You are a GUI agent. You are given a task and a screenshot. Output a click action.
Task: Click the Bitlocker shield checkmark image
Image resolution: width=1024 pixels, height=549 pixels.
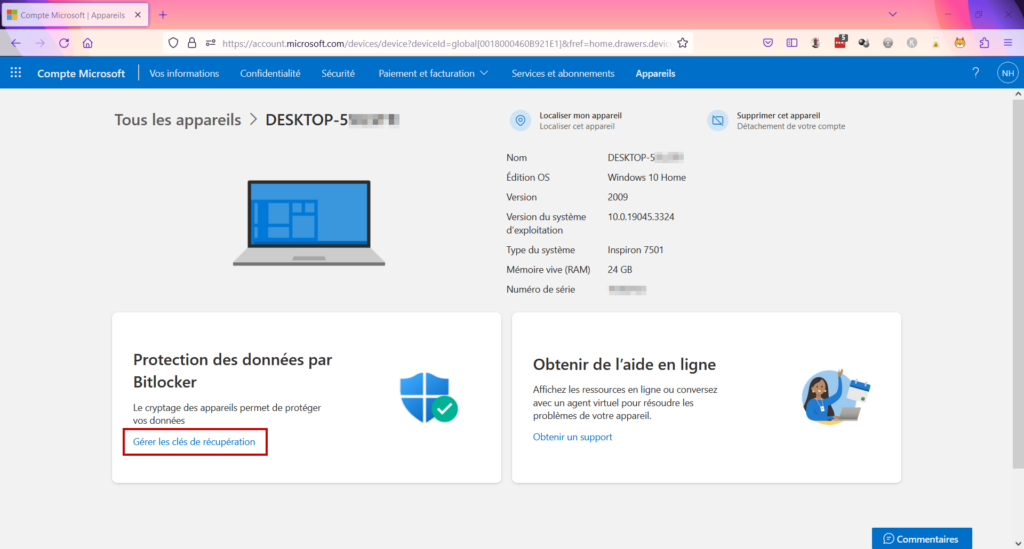point(428,397)
